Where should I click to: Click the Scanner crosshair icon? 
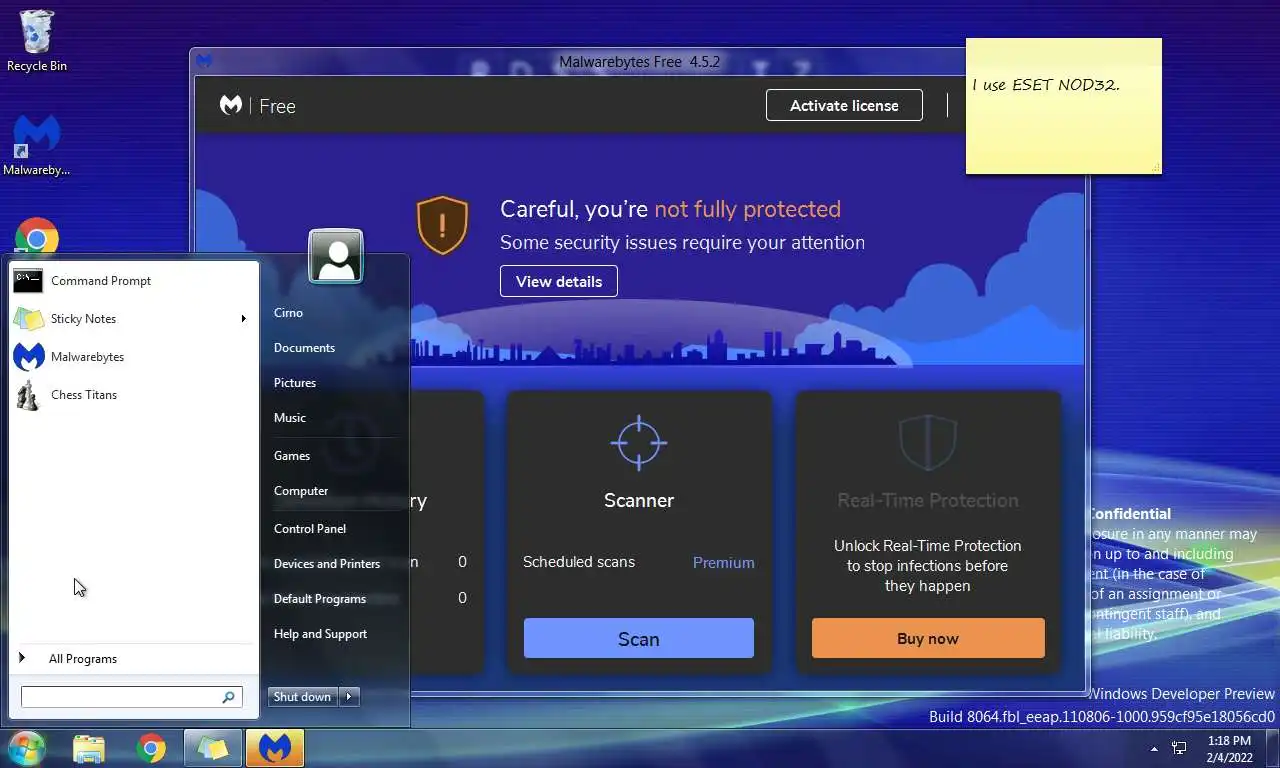pyautogui.click(x=639, y=443)
